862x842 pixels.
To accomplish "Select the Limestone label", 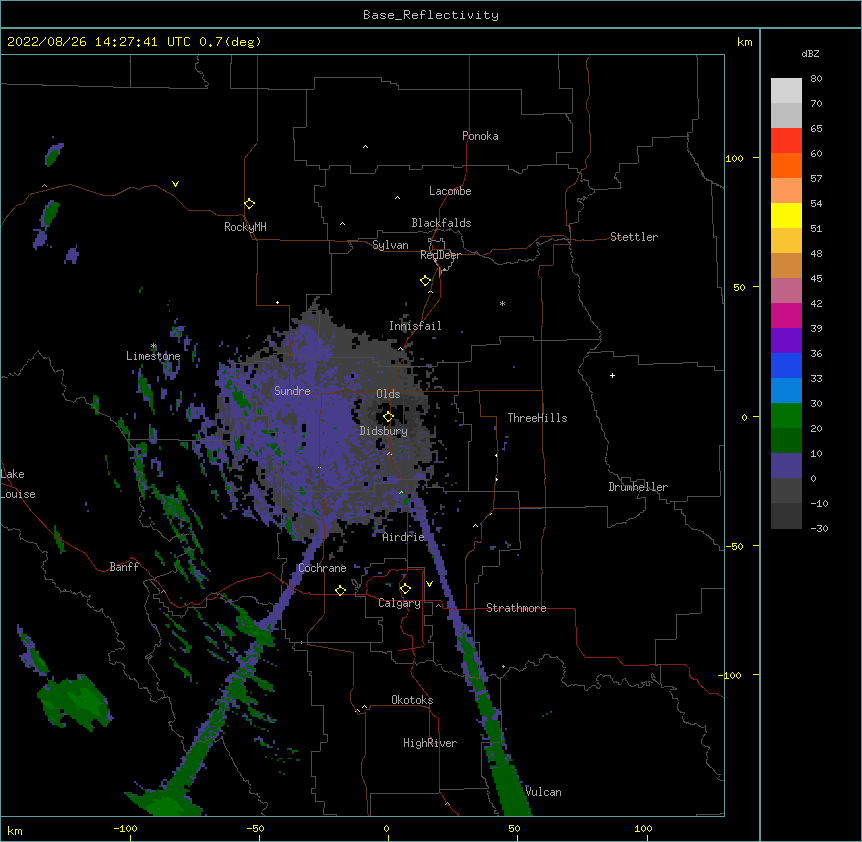I will click(153, 356).
